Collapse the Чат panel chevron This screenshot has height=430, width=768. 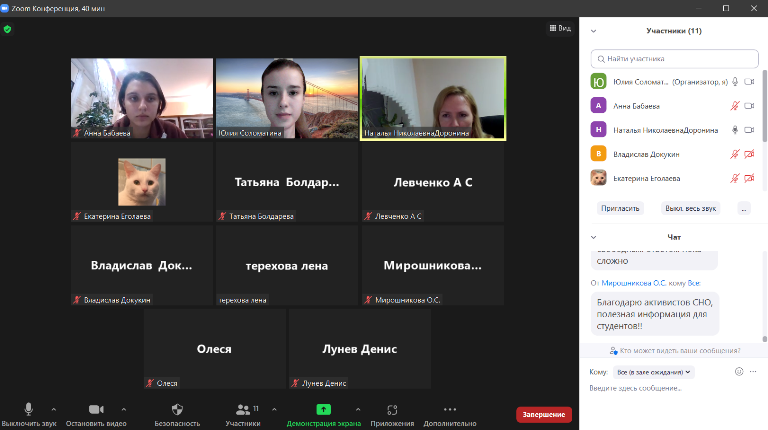click(594, 237)
